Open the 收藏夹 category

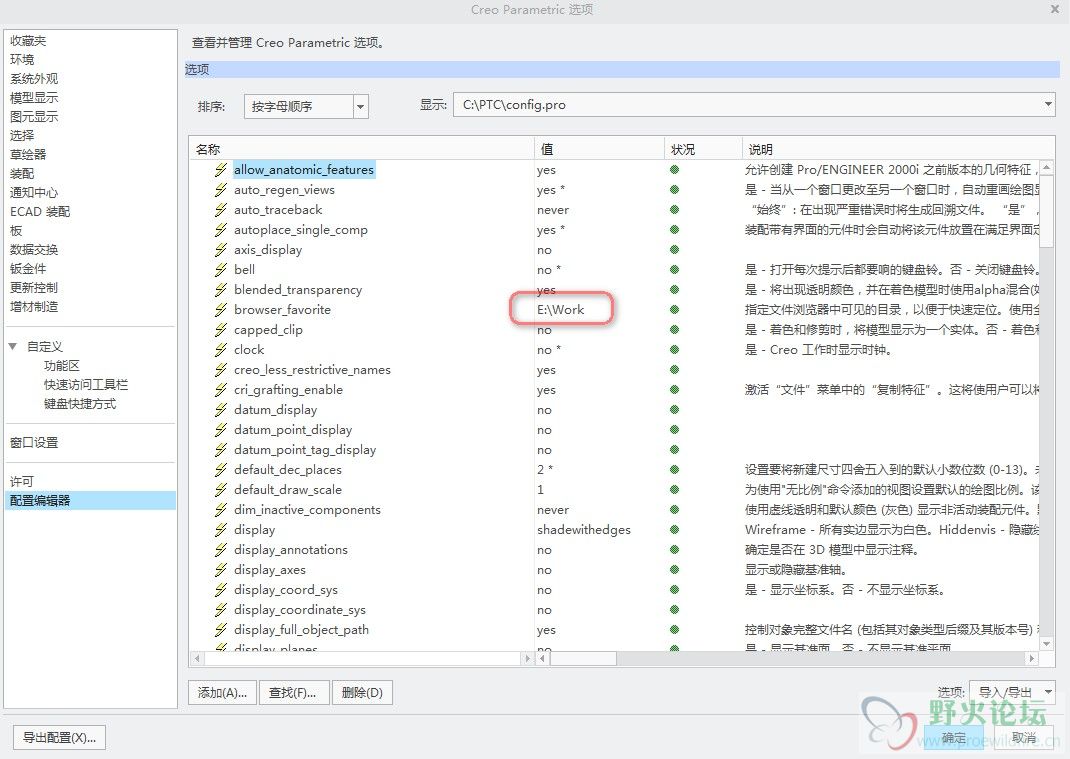pos(28,41)
